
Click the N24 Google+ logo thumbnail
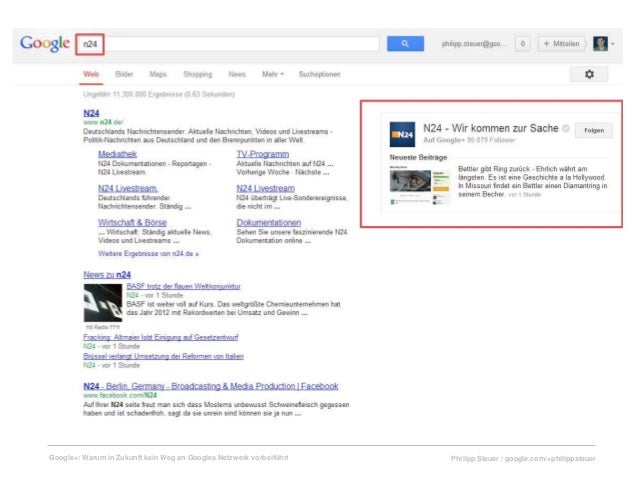click(402, 134)
